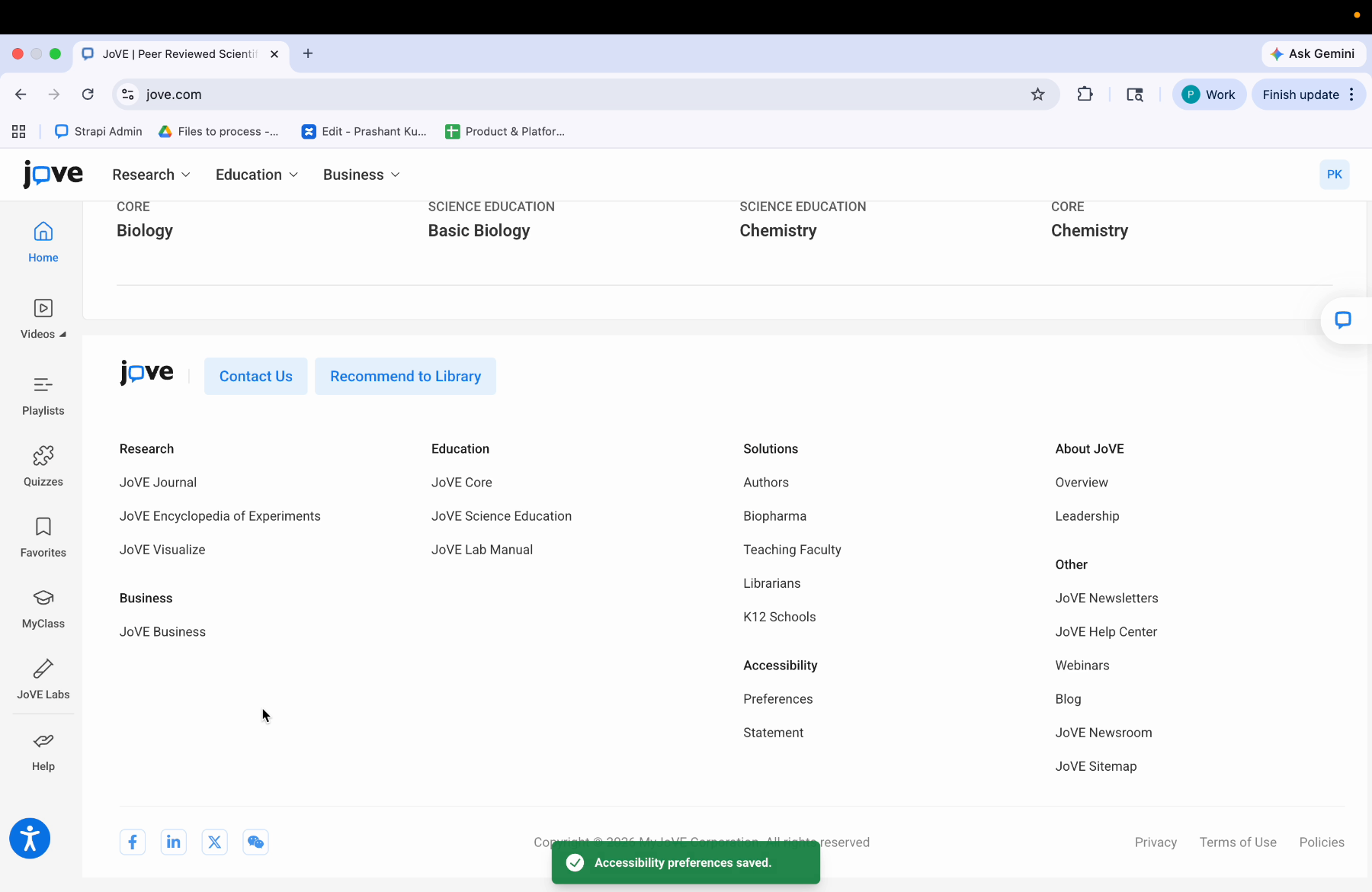Click Recommend to Library button

click(x=406, y=376)
